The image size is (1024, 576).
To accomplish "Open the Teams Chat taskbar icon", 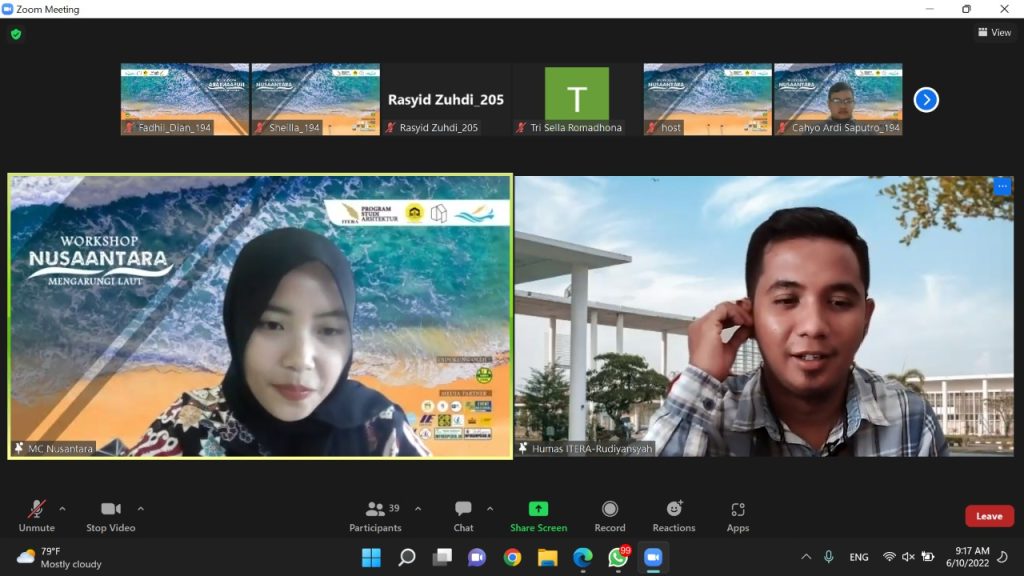I will pos(477,558).
